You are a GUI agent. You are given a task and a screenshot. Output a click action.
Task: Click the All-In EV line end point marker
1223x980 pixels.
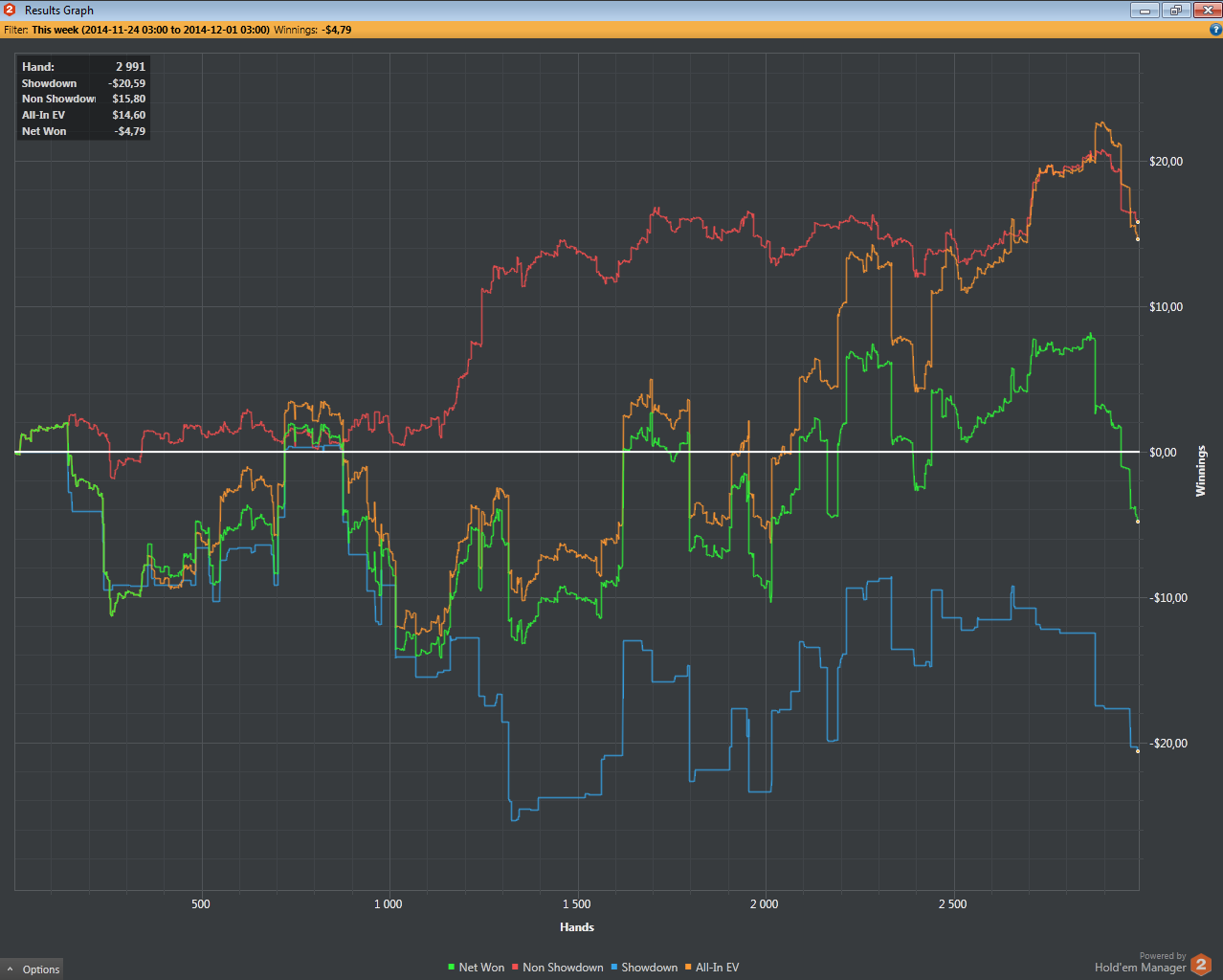(1138, 239)
